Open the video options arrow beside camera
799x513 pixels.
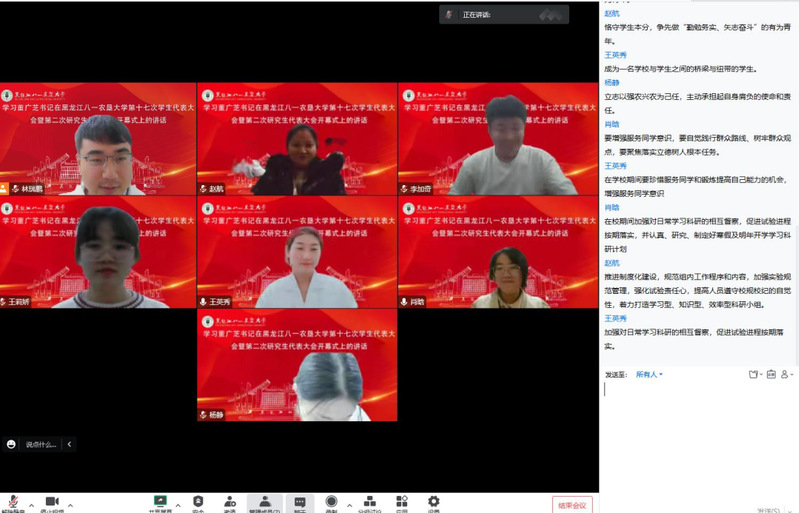[70, 505]
